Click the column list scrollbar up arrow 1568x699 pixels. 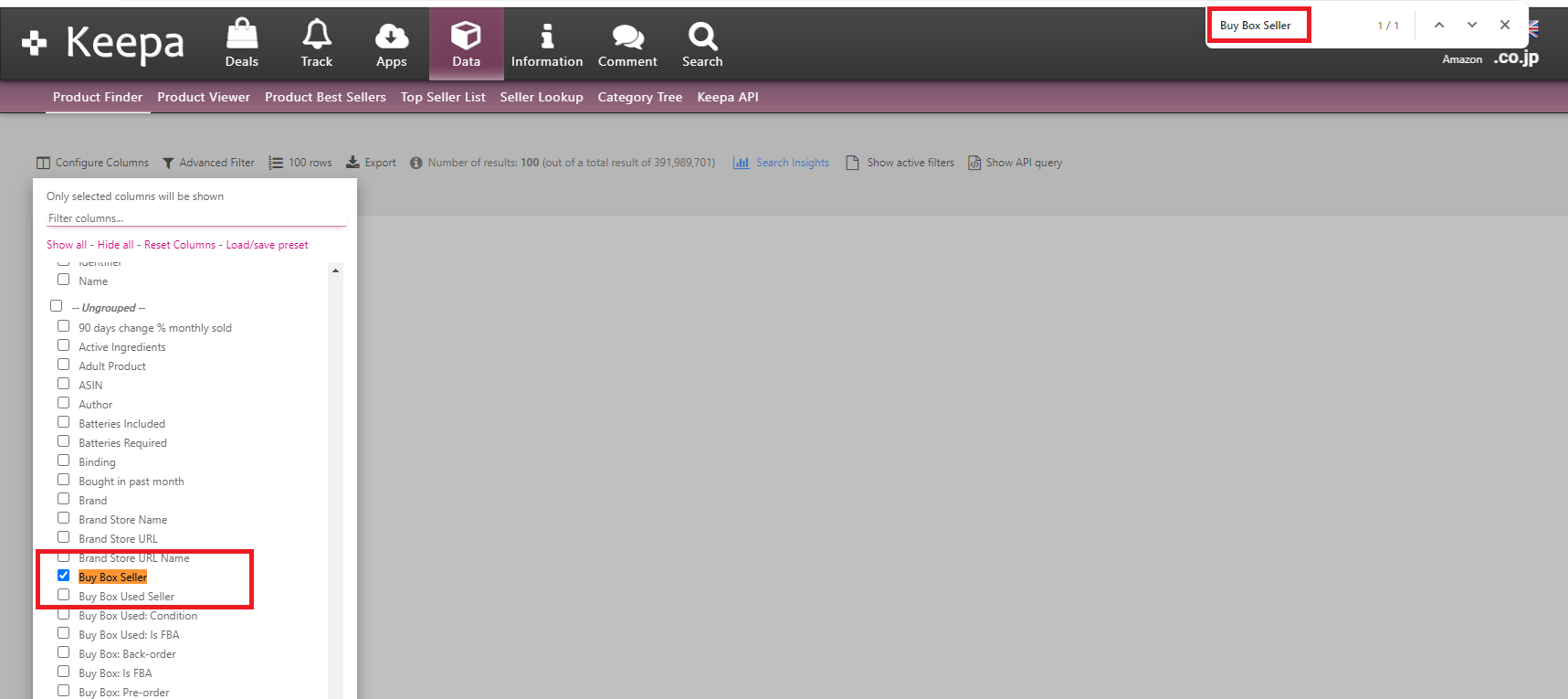click(336, 270)
